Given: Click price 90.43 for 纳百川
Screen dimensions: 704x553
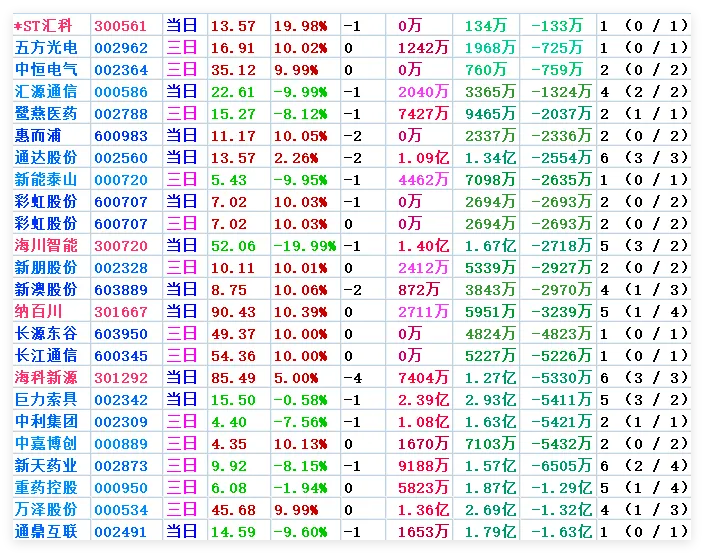Looking at the screenshot, I should point(233,312).
